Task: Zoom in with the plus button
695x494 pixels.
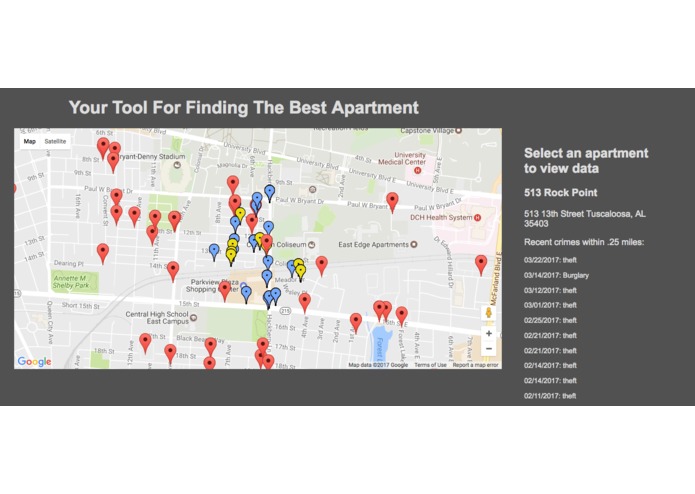Action: (488, 334)
